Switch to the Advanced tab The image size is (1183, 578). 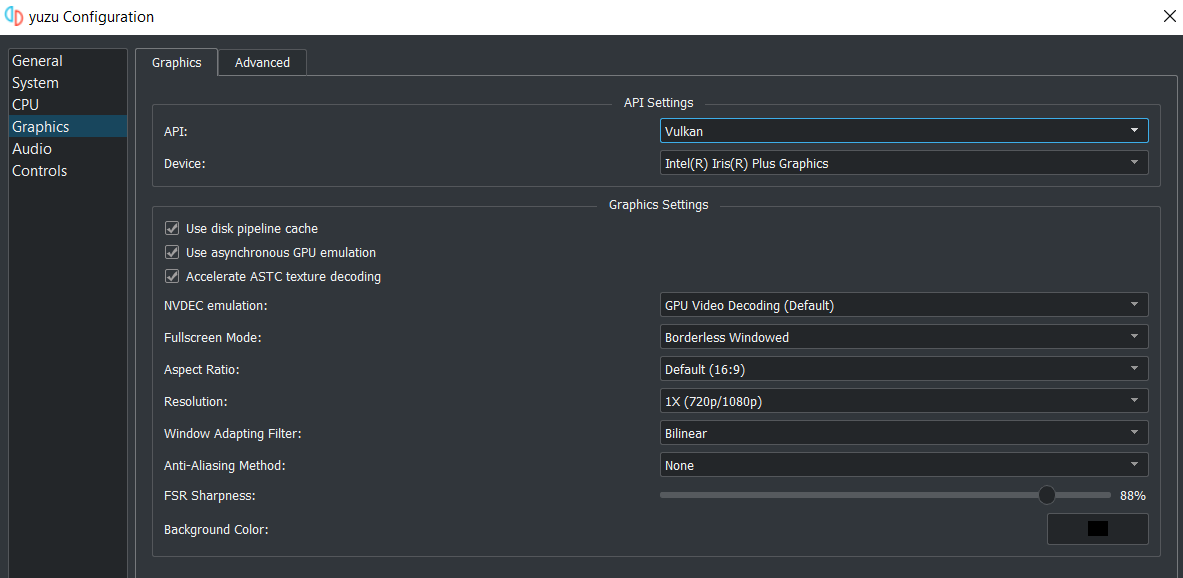pyautogui.click(x=262, y=63)
